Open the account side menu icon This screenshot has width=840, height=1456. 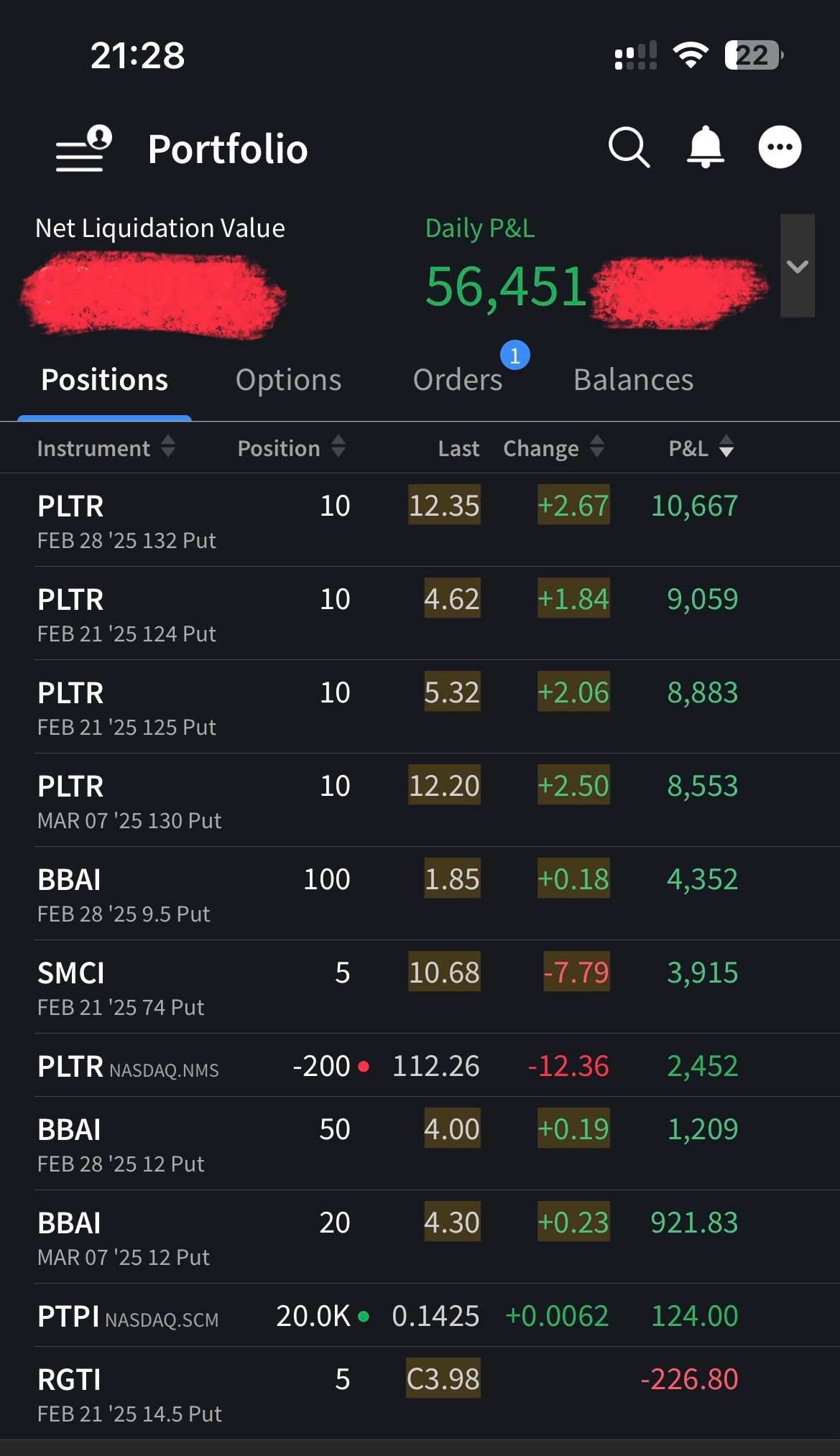[83, 149]
